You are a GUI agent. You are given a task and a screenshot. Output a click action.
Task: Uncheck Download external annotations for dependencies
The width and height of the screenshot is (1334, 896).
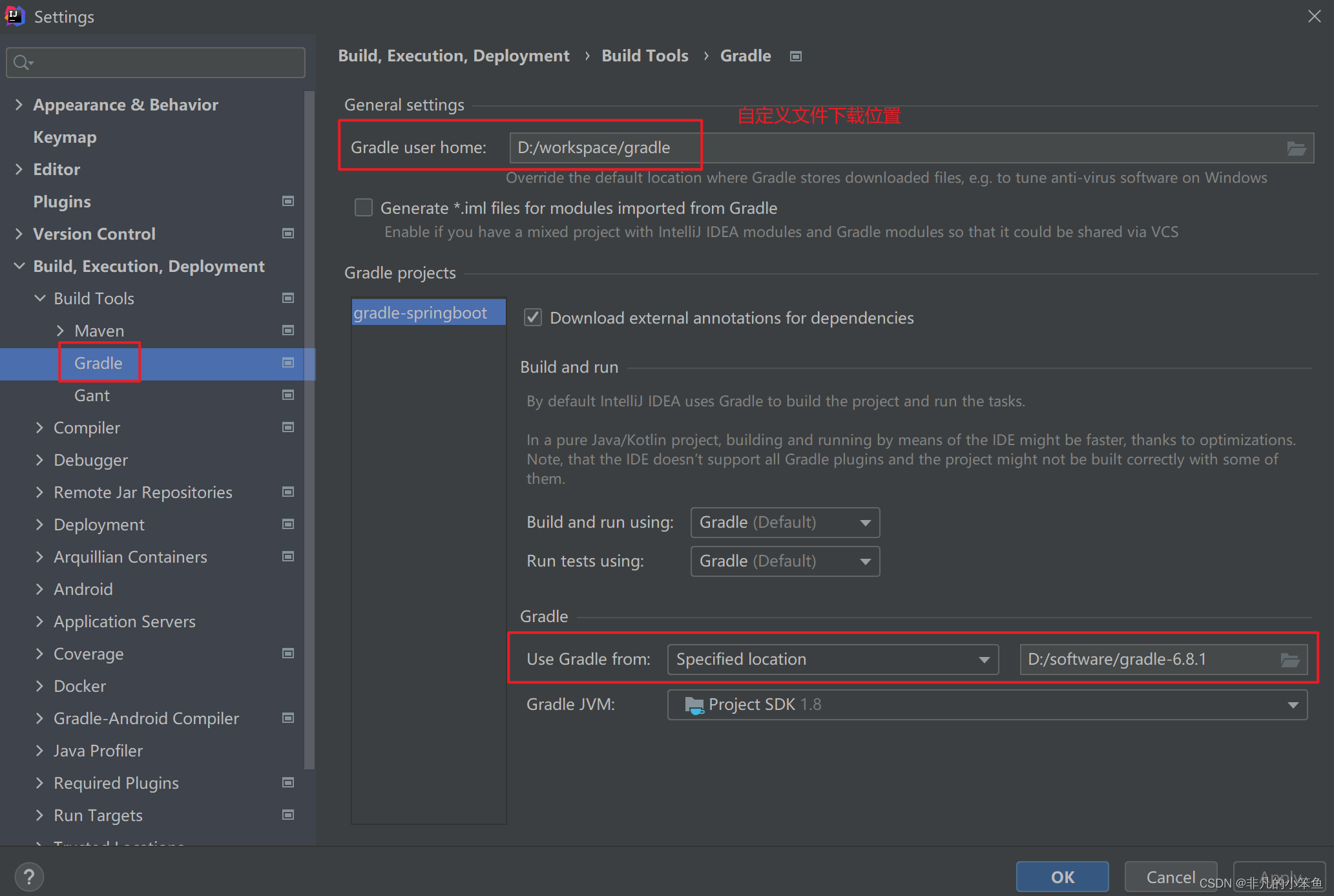coord(533,318)
